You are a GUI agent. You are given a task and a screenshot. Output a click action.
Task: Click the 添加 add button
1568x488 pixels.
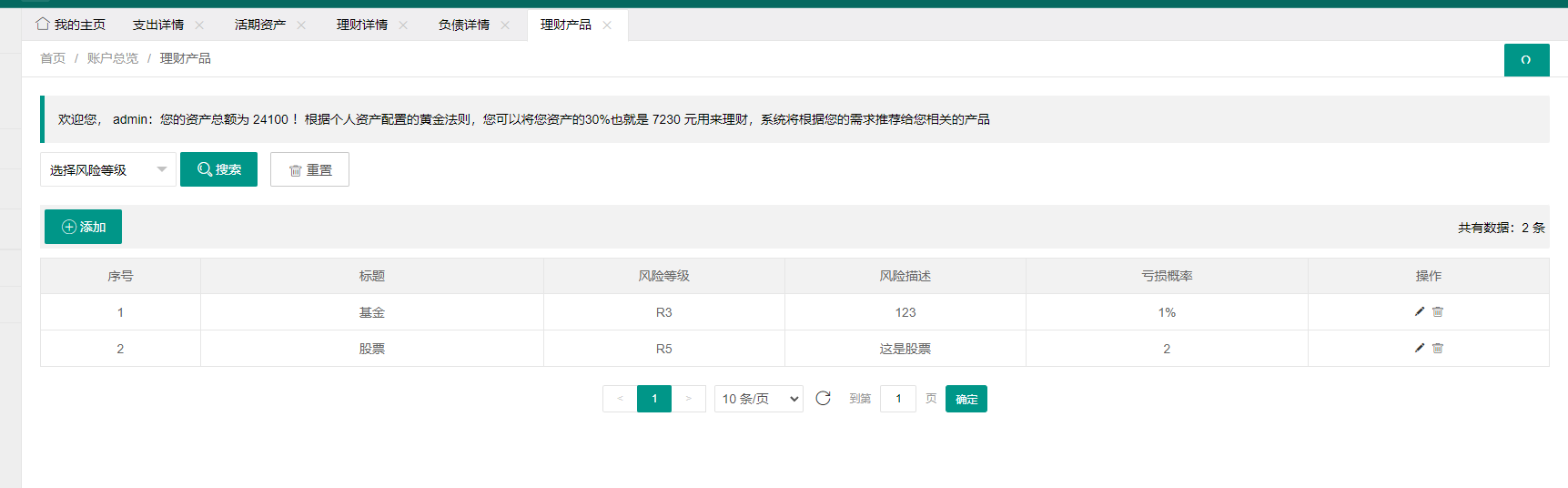[83, 227]
